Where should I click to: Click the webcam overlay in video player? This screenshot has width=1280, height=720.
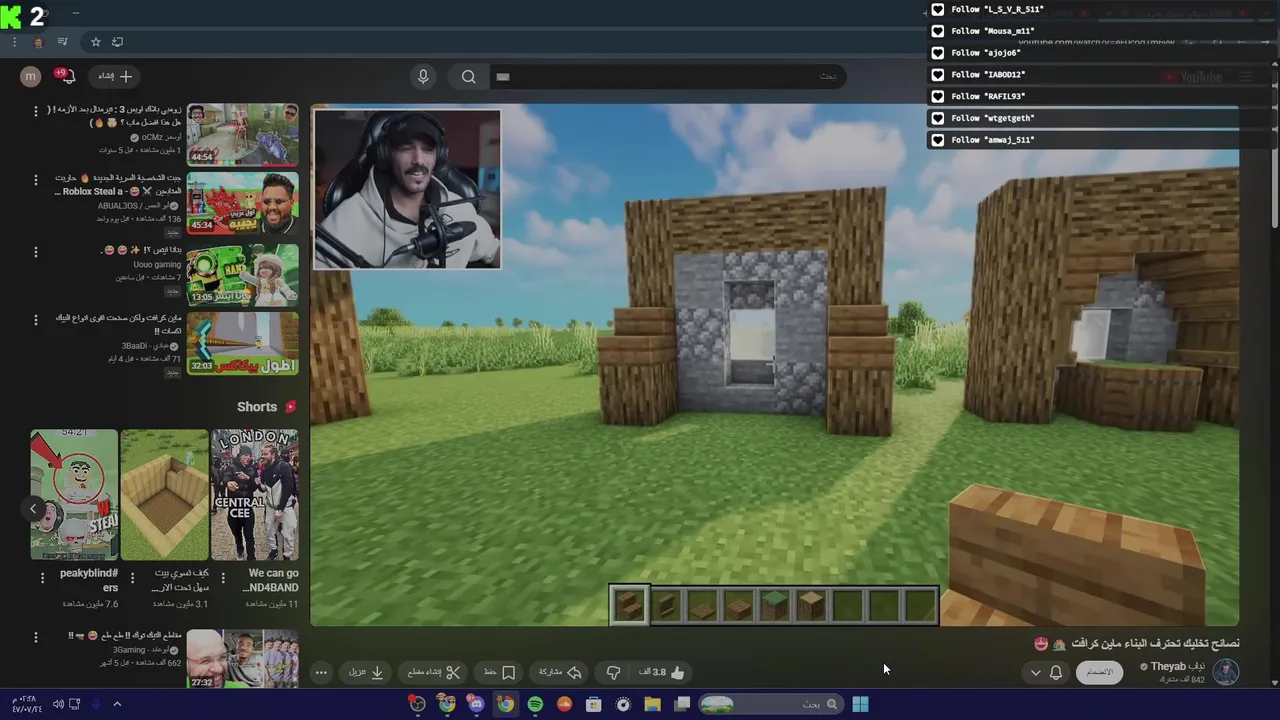point(407,189)
